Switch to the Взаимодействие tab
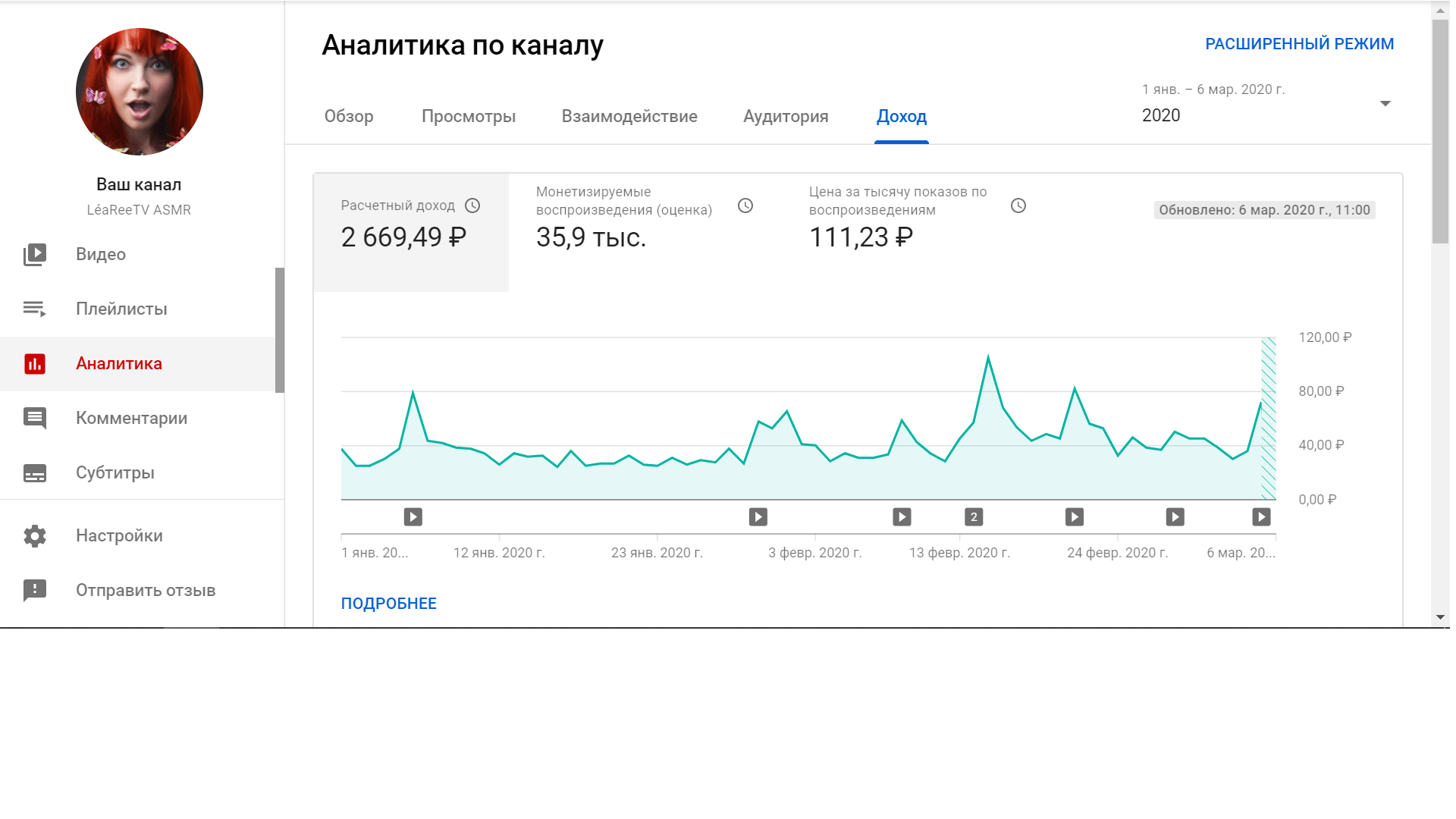This screenshot has width=1456, height=819. click(629, 116)
